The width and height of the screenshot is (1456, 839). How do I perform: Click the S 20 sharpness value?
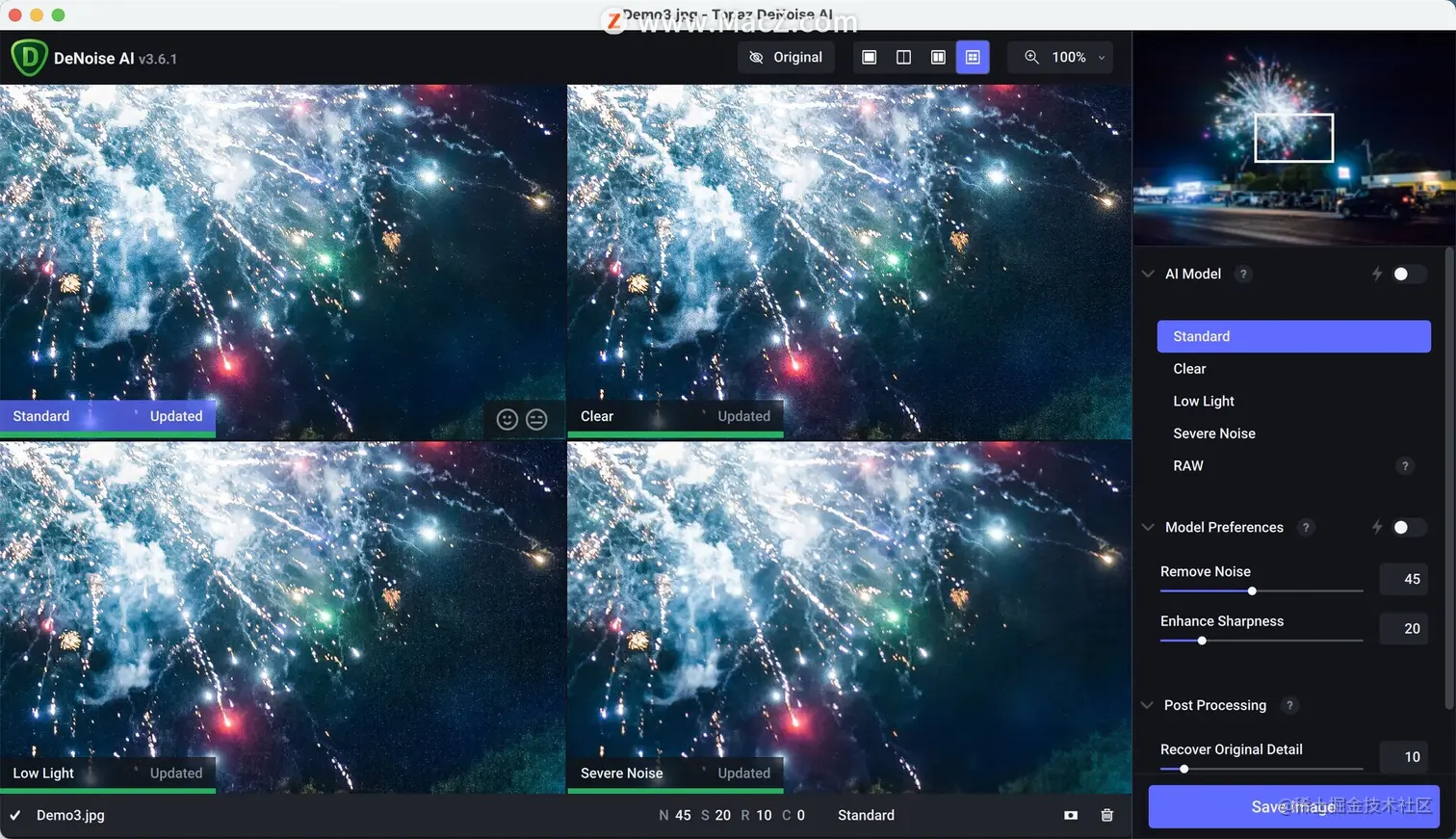[x=715, y=815]
